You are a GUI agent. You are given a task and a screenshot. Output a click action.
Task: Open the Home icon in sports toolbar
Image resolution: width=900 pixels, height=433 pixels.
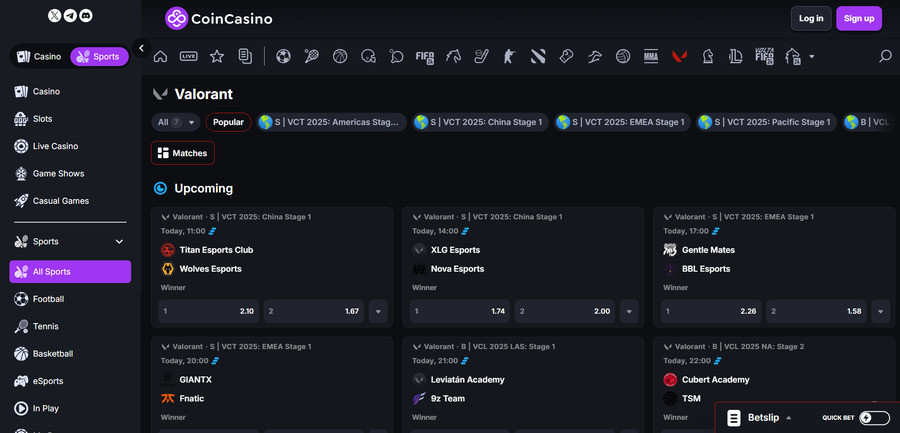pyautogui.click(x=160, y=56)
